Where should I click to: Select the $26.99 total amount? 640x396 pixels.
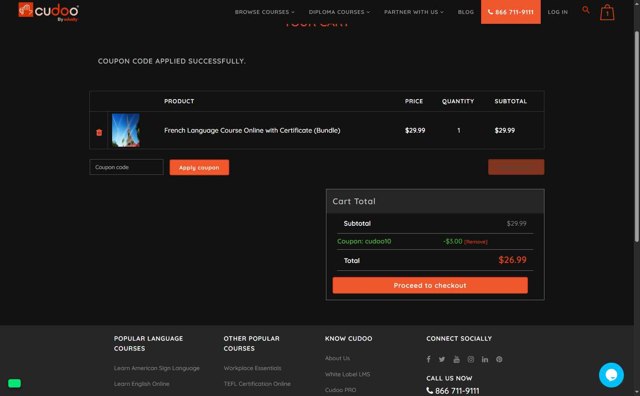click(512, 260)
